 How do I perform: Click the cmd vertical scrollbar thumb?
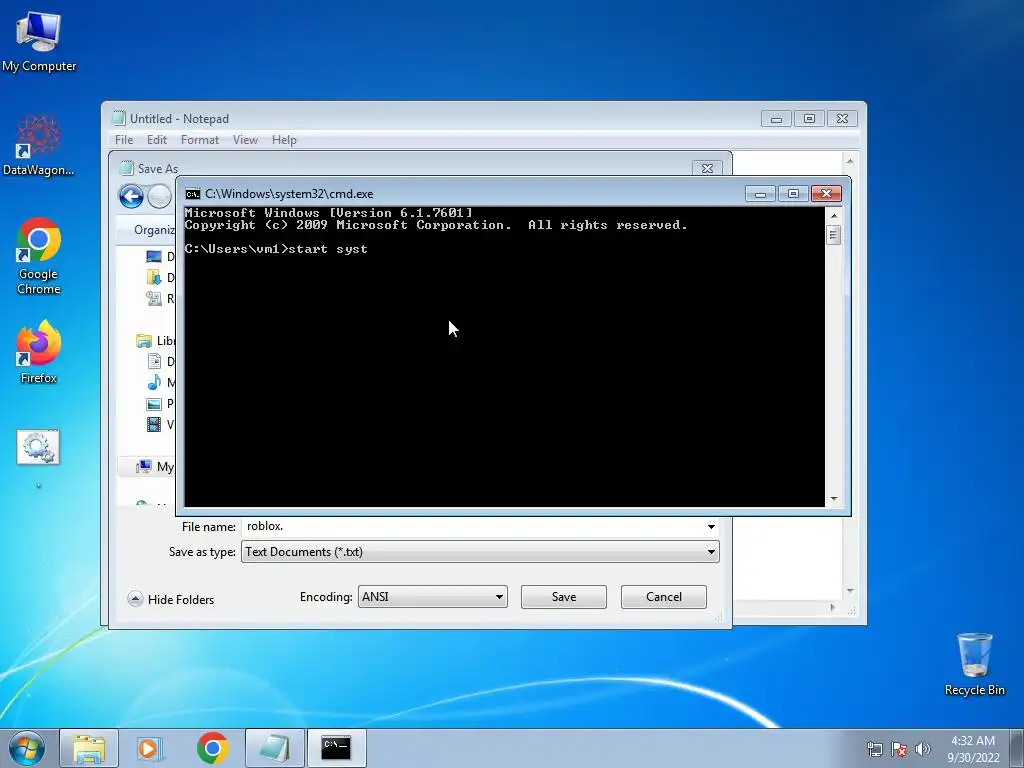point(834,234)
